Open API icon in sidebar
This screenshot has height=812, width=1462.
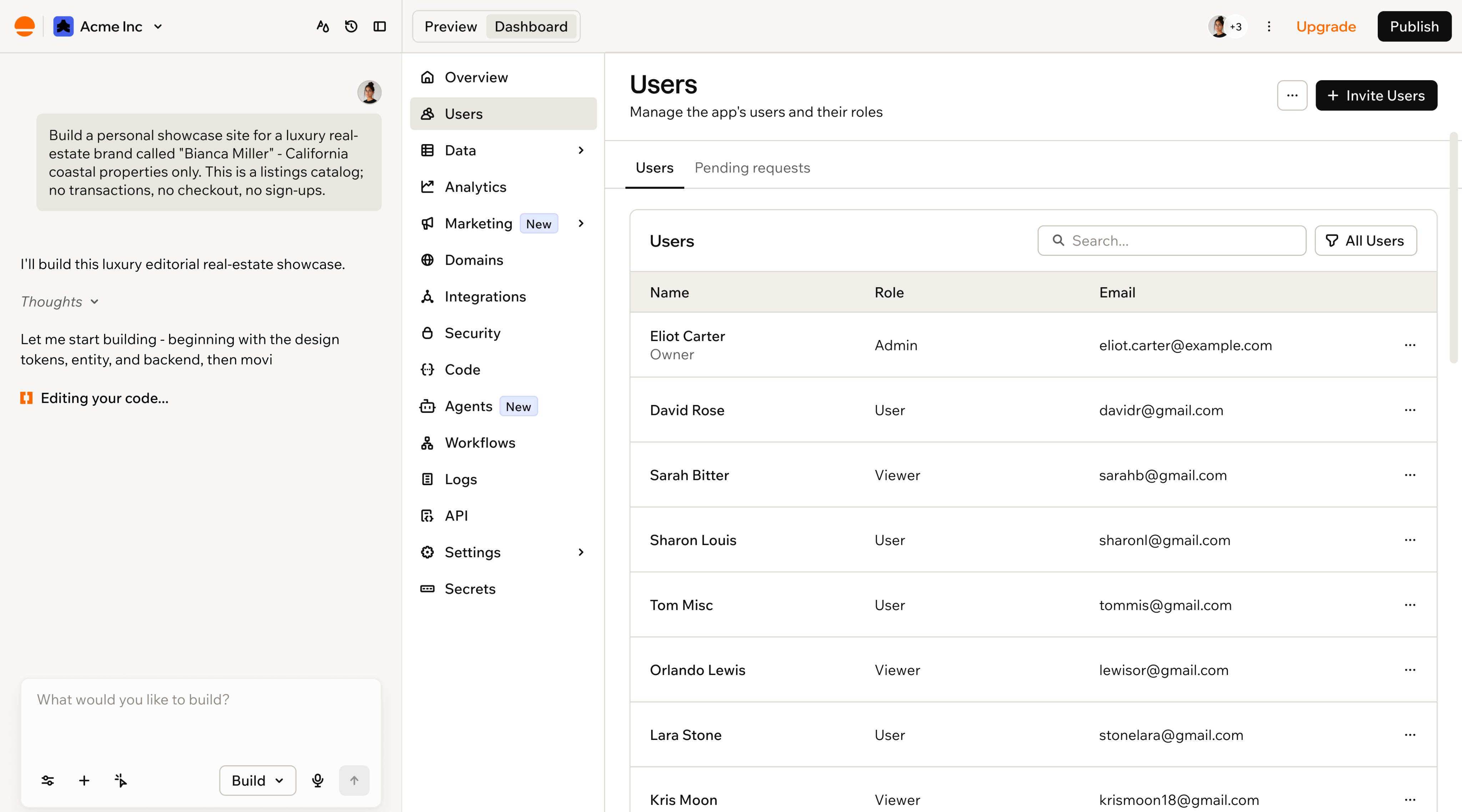tap(427, 516)
